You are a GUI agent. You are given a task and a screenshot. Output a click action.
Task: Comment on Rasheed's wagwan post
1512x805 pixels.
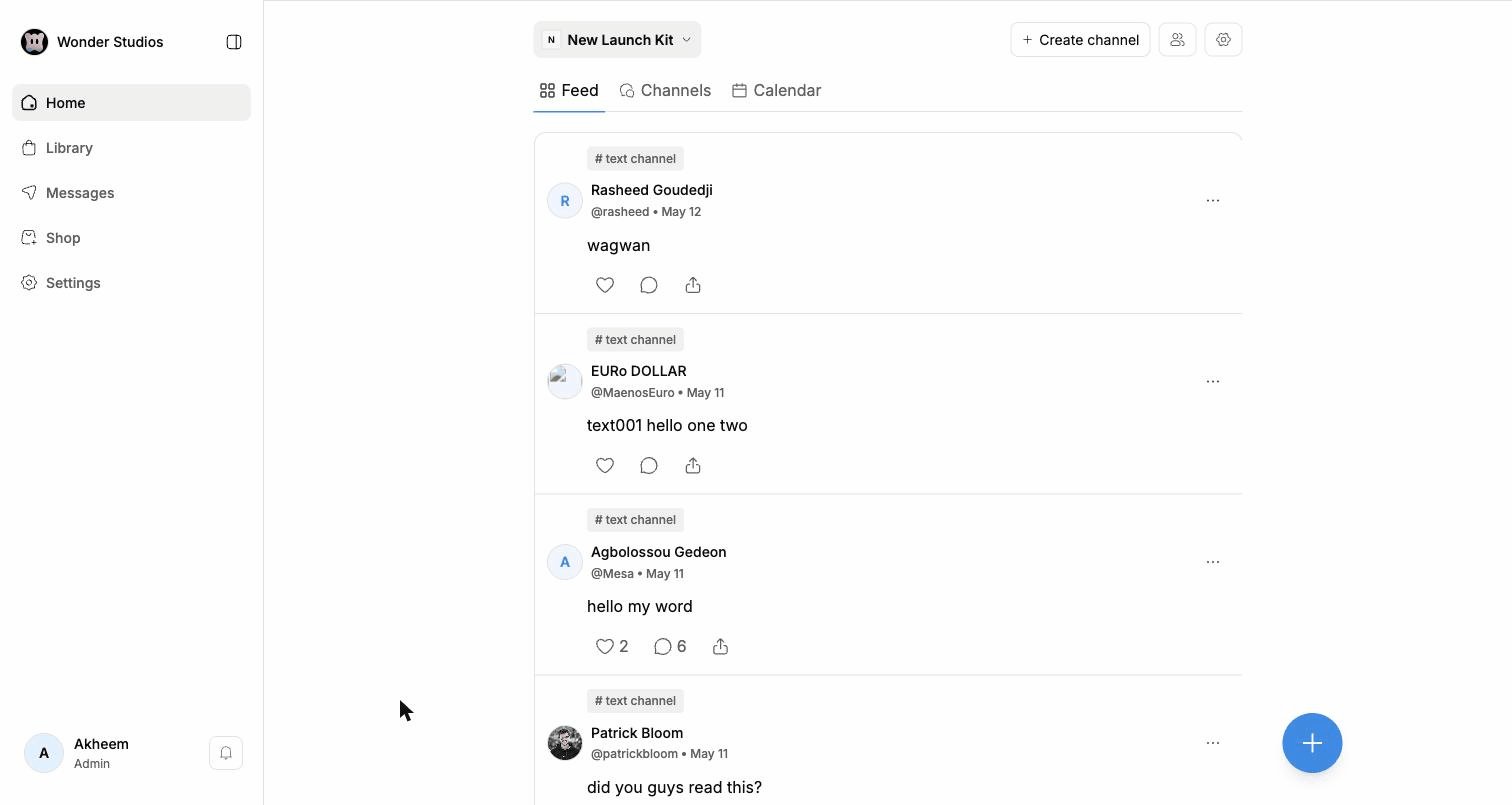649,285
